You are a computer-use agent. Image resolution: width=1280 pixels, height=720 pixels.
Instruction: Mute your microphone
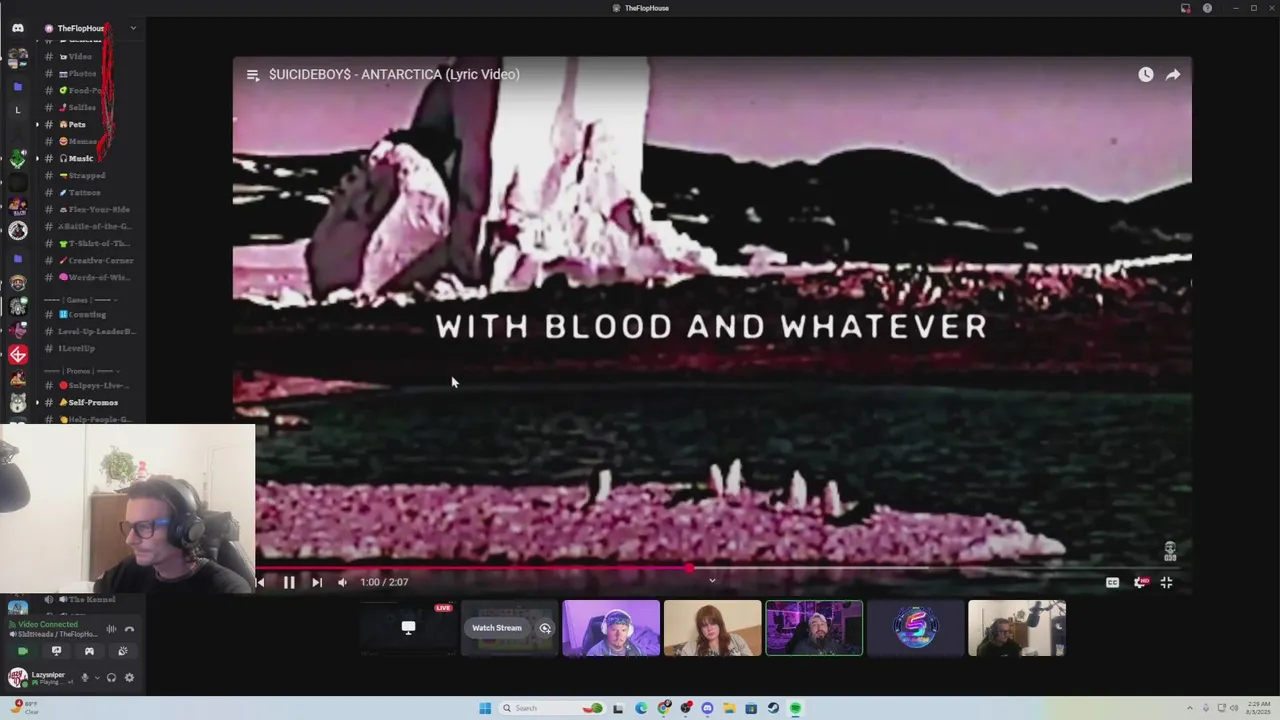click(85, 678)
